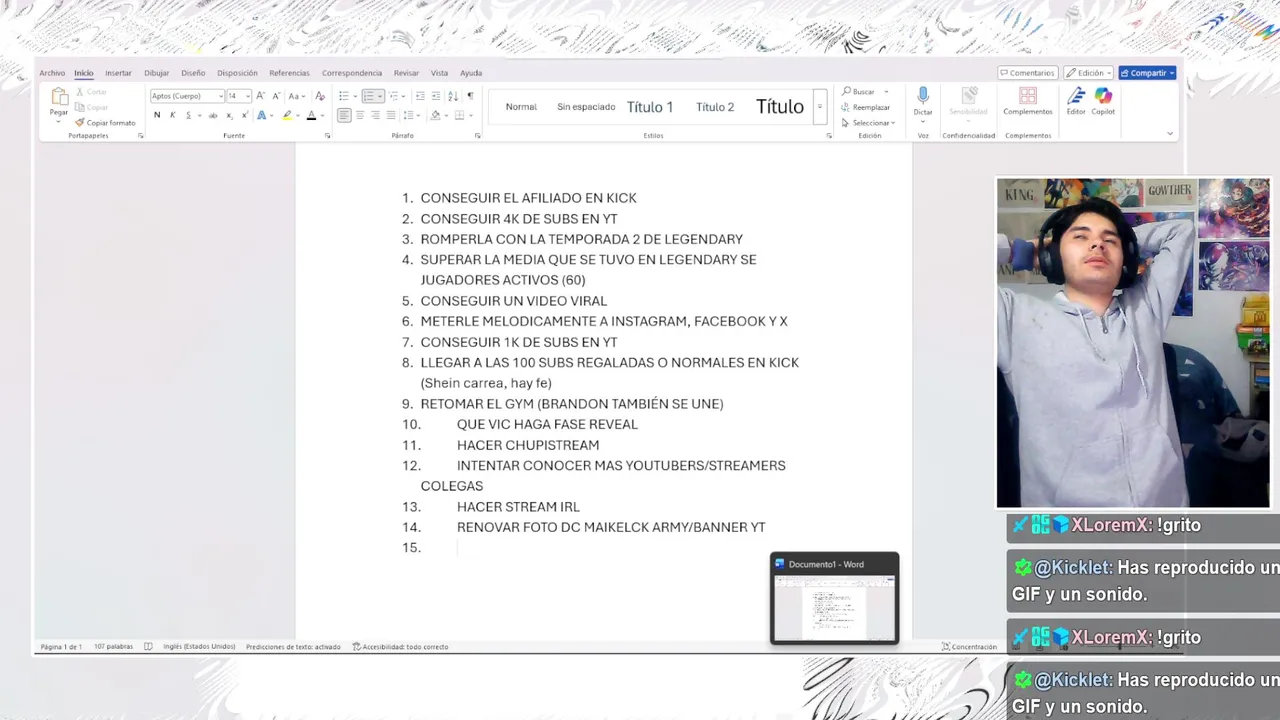Switch to the Diseño tab

click(x=193, y=73)
